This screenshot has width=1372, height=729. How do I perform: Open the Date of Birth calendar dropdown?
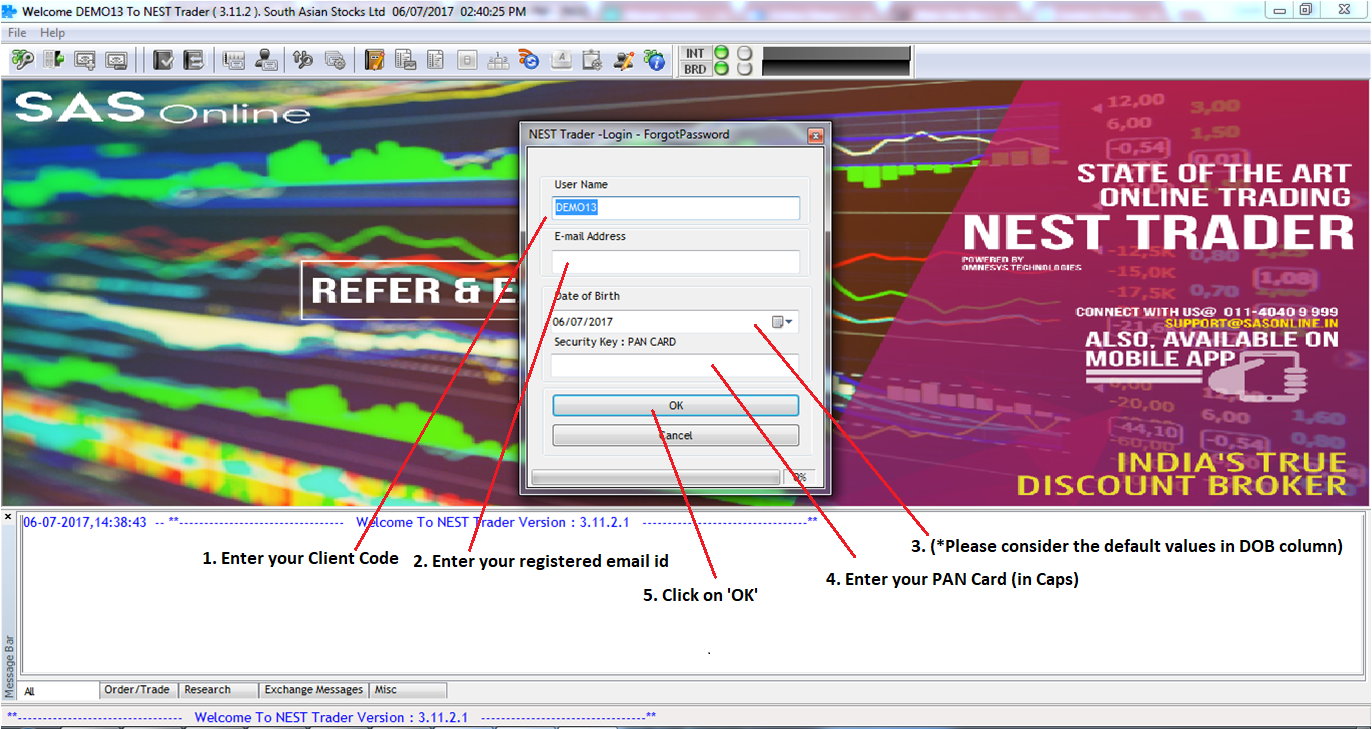783,322
